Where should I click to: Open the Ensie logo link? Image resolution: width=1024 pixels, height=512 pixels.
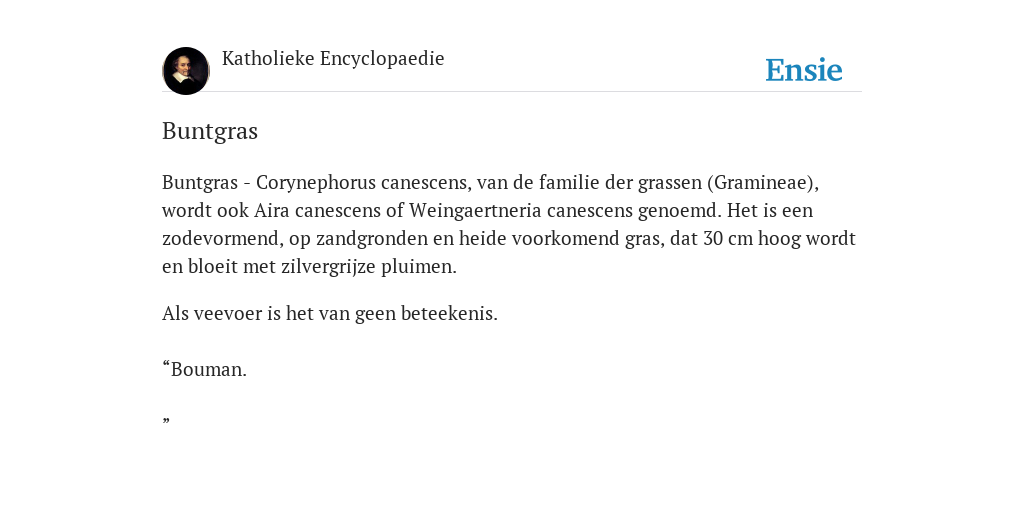tap(804, 70)
